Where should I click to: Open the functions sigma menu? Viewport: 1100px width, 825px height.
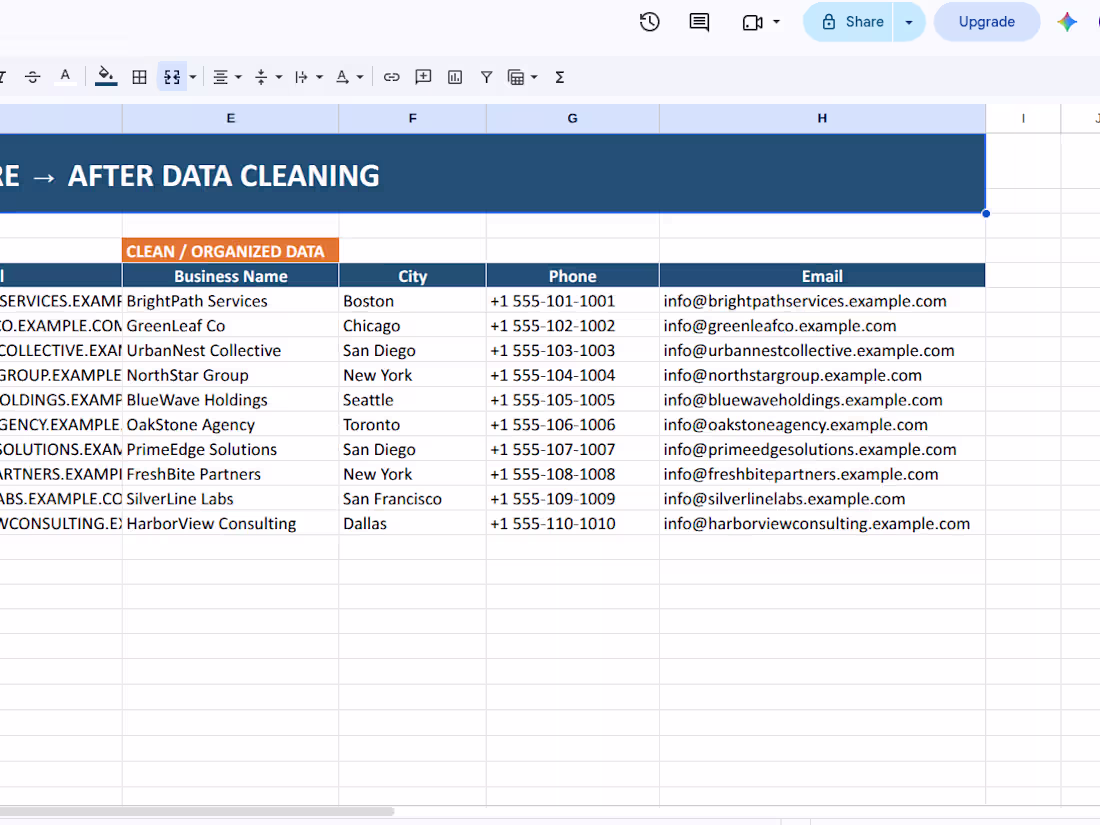click(x=559, y=77)
